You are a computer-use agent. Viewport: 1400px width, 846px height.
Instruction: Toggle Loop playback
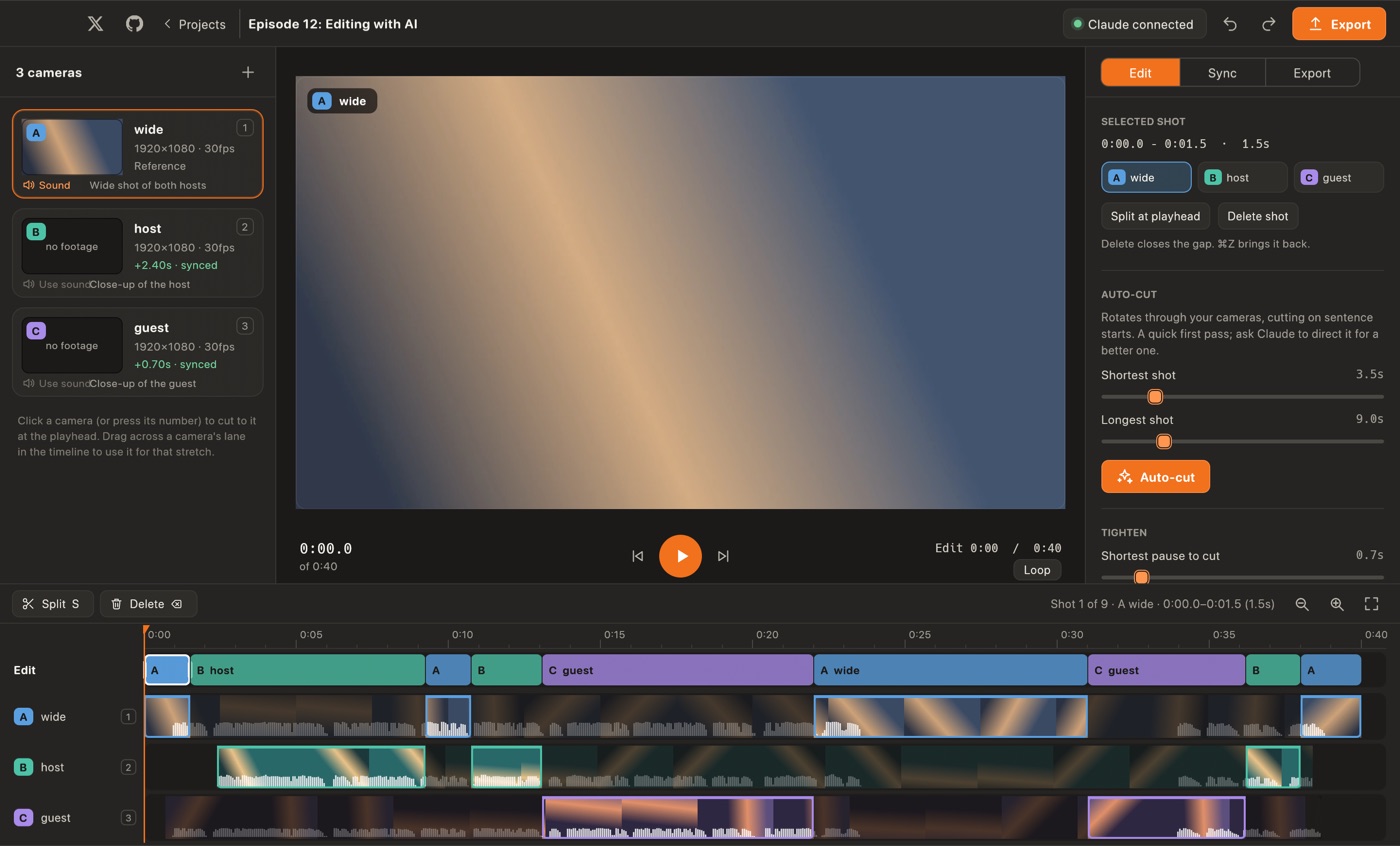1037,570
